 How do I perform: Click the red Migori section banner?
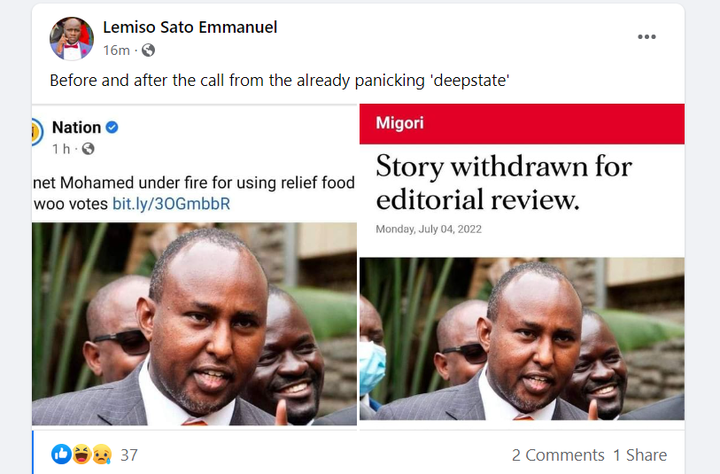pos(522,124)
